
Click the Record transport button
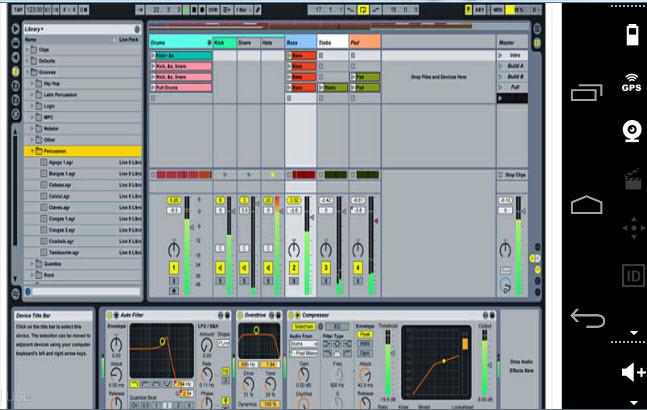coord(202,9)
